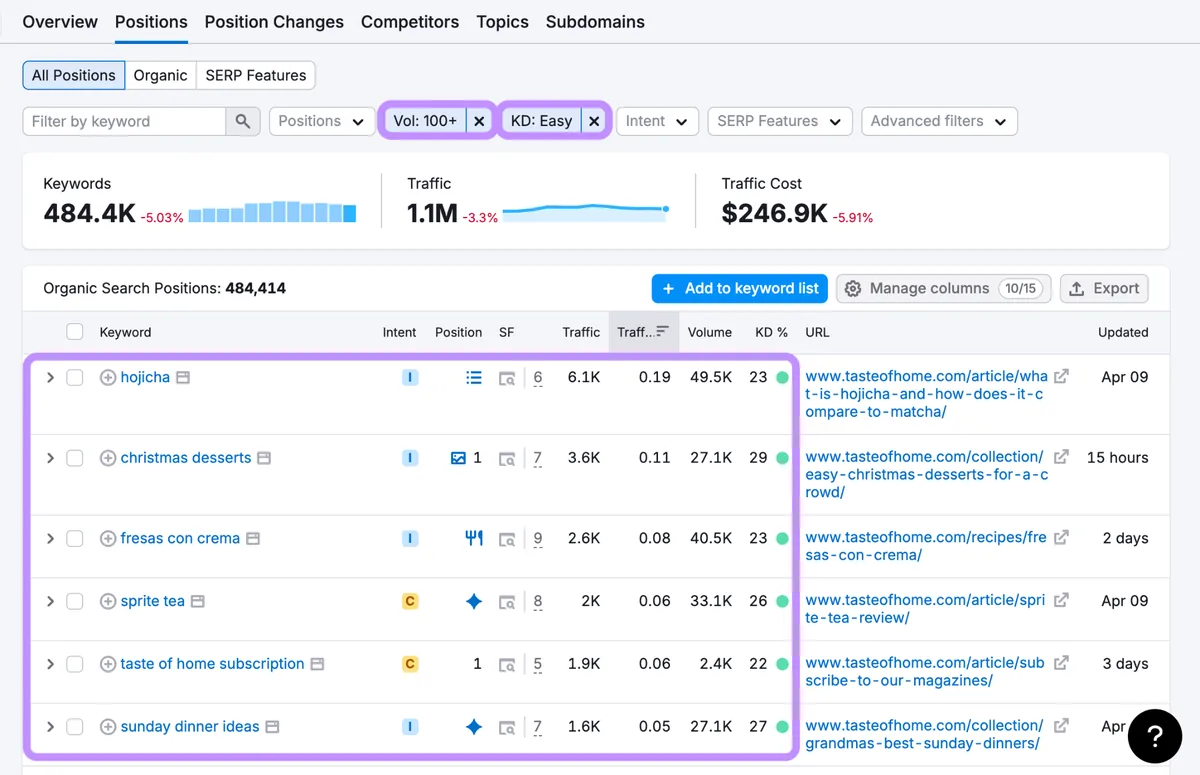This screenshot has width=1200, height=775.
Task: Select the SERP Features tab
Action: click(x=256, y=75)
